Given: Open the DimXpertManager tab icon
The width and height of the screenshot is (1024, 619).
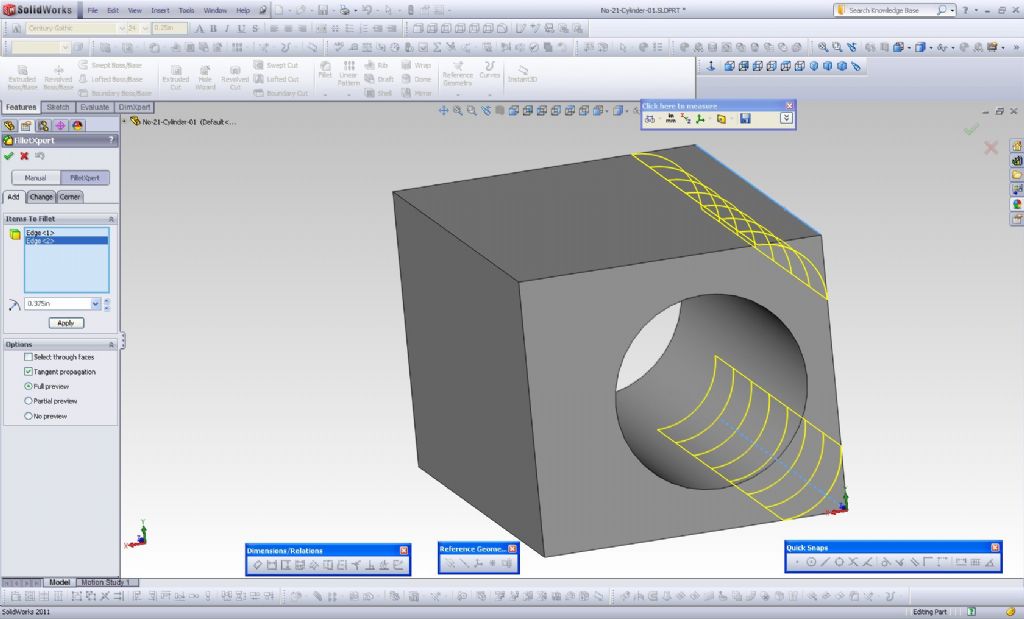Looking at the screenshot, I should point(60,125).
